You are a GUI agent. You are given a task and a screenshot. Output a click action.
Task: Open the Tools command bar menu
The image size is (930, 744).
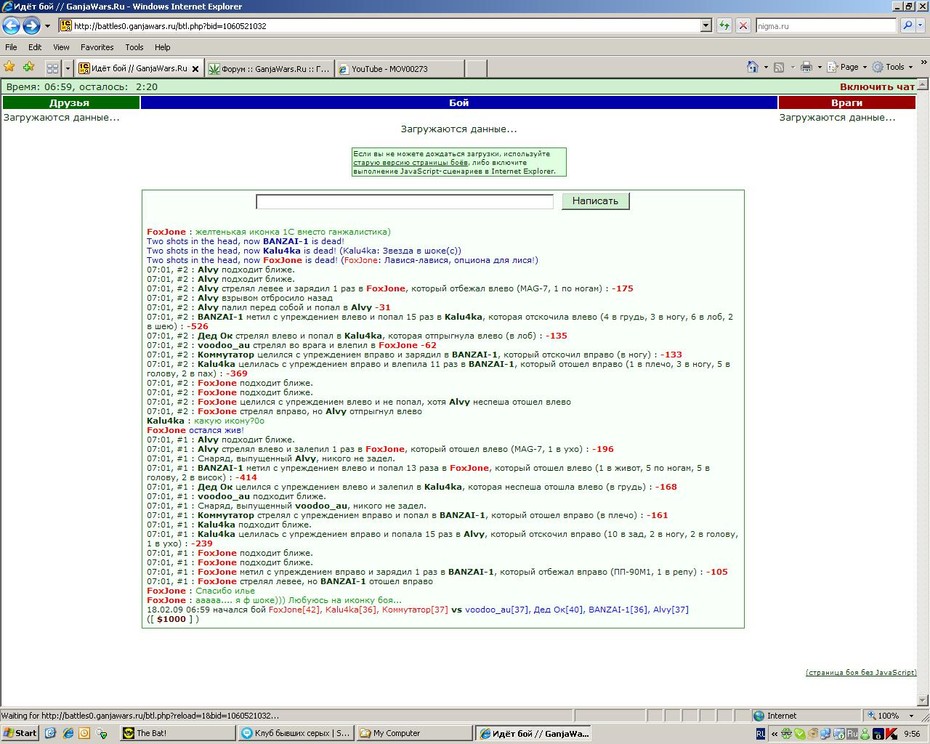tap(893, 67)
